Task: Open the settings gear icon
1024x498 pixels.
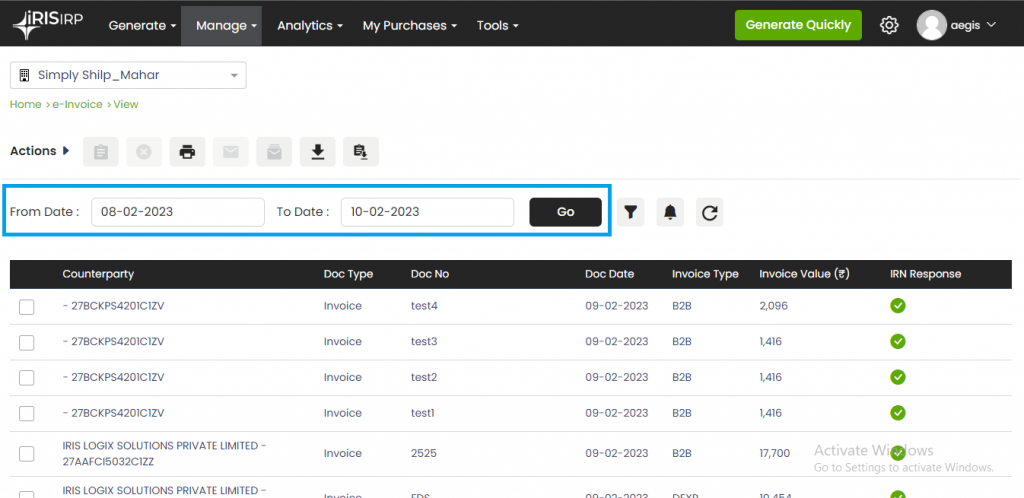Action: 889,25
